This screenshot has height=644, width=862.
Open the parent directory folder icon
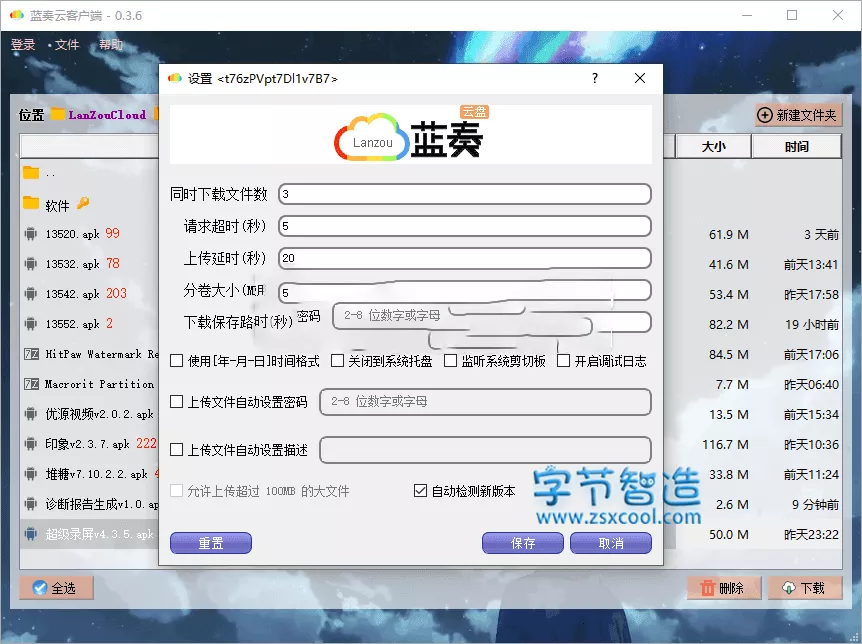click(x=31, y=173)
